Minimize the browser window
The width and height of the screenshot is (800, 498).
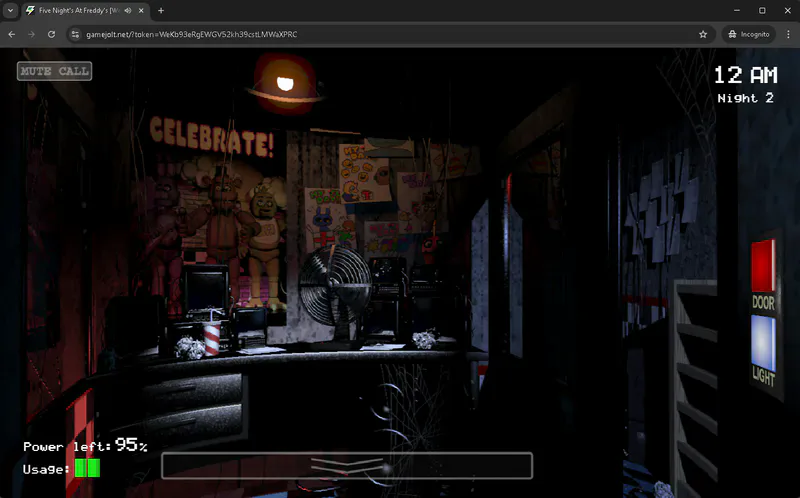click(x=737, y=10)
